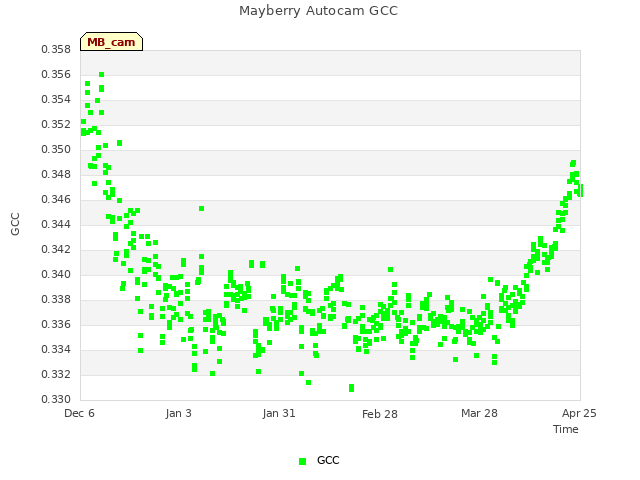Click the 0.334 y-axis tick label
The width and height of the screenshot is (640, 480).
click(x=56, y=349)
